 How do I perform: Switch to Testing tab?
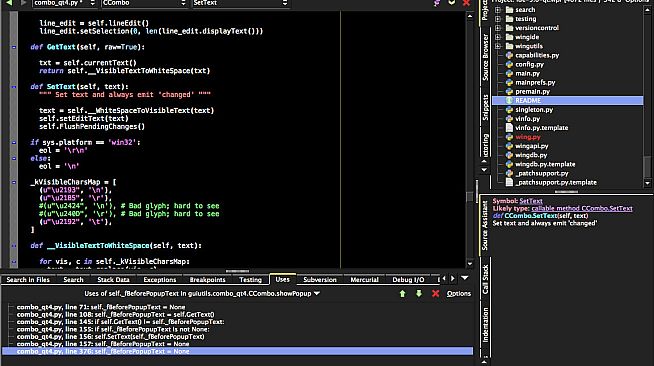click(250, 280)
